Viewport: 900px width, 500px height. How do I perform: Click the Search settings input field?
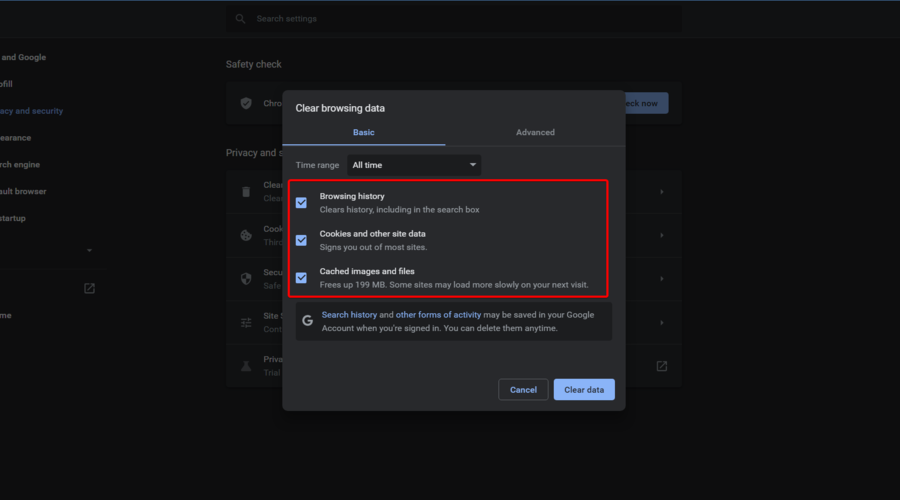(453, 19)
